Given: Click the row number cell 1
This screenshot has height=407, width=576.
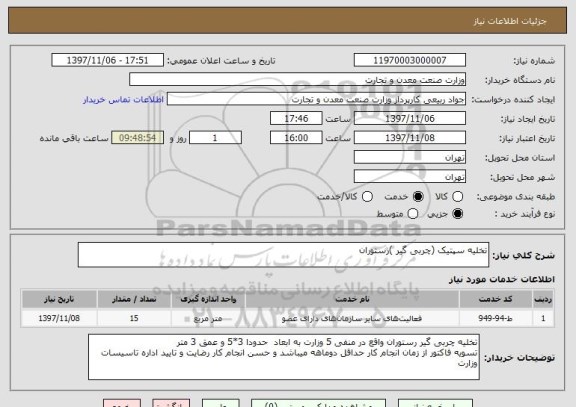Looking at the screenshot, I should (x=543, y=318).
